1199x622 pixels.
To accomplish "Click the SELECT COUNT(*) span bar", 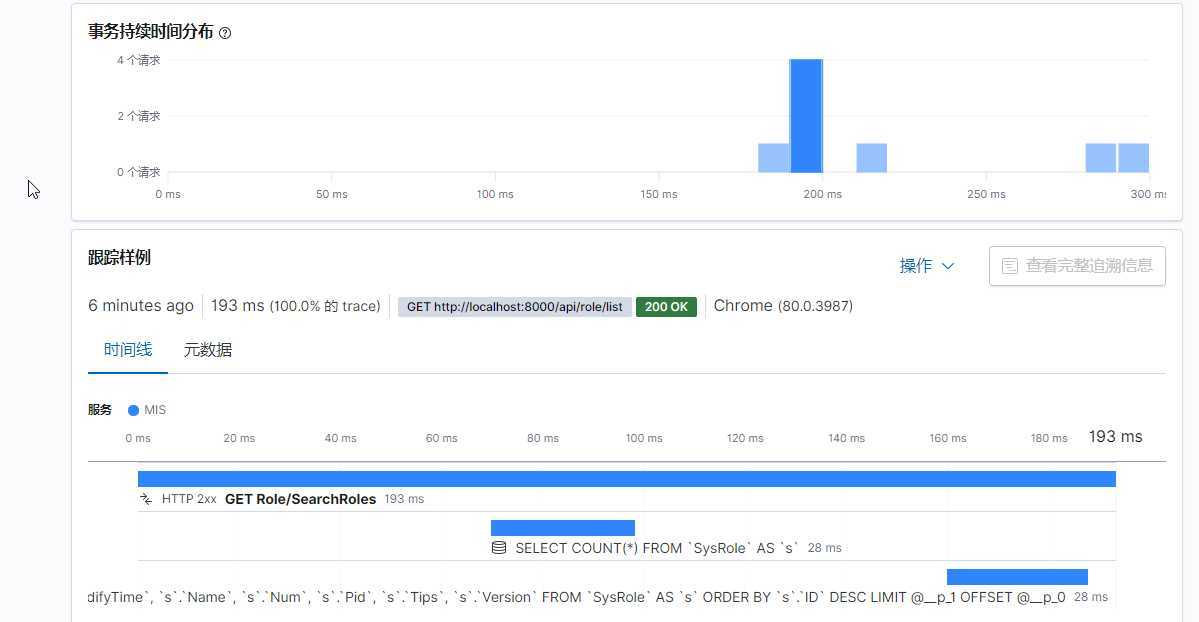I will click(x=563, y=528).
